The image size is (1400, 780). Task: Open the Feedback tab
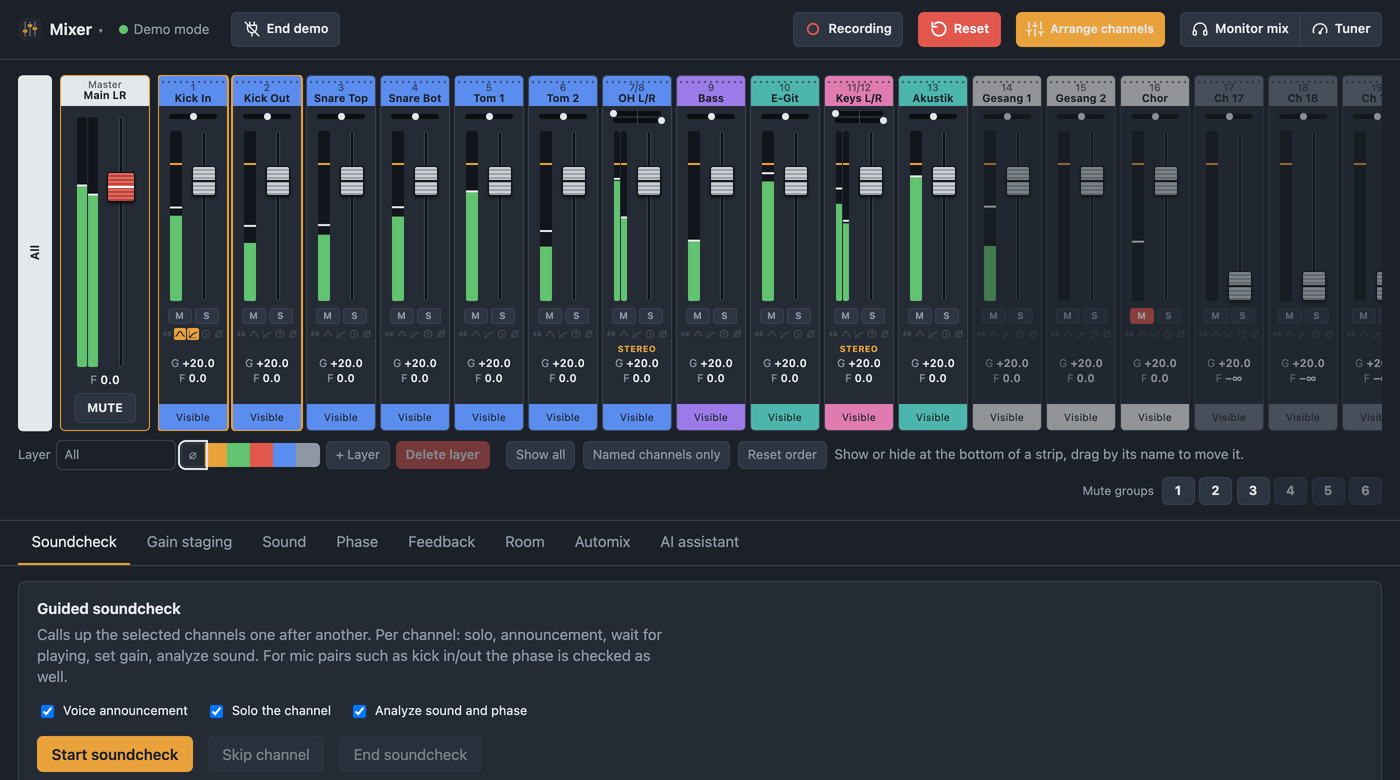(441, 542)
